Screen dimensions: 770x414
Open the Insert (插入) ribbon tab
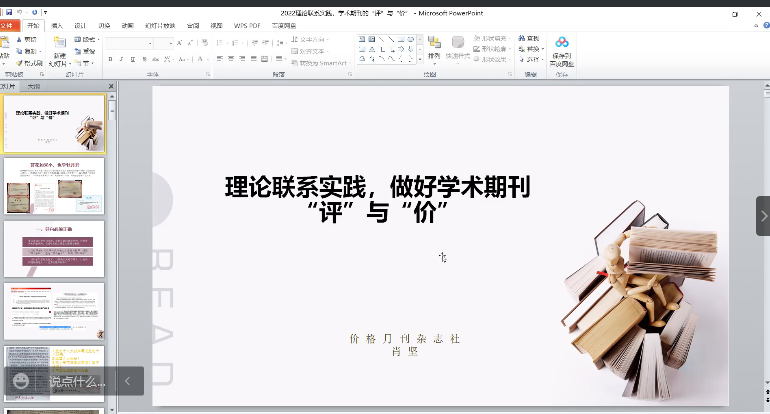click(x=56, y=25)
